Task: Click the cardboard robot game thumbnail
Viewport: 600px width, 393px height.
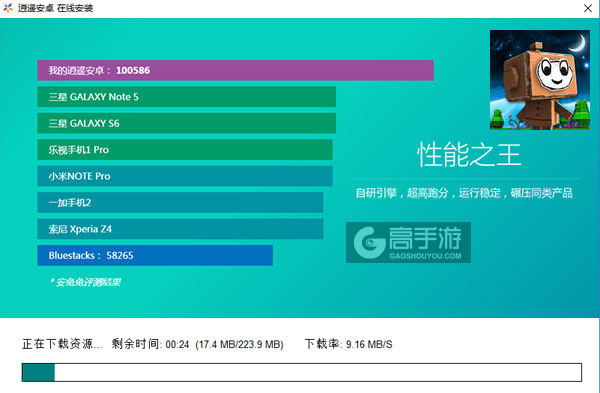Action: tap(540, 80)
